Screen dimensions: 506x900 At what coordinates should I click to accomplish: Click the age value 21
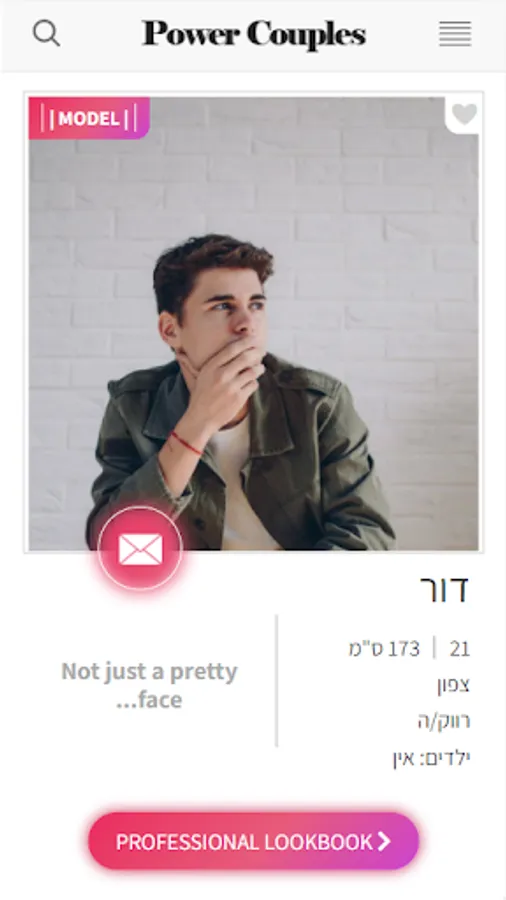coord(460,649)
